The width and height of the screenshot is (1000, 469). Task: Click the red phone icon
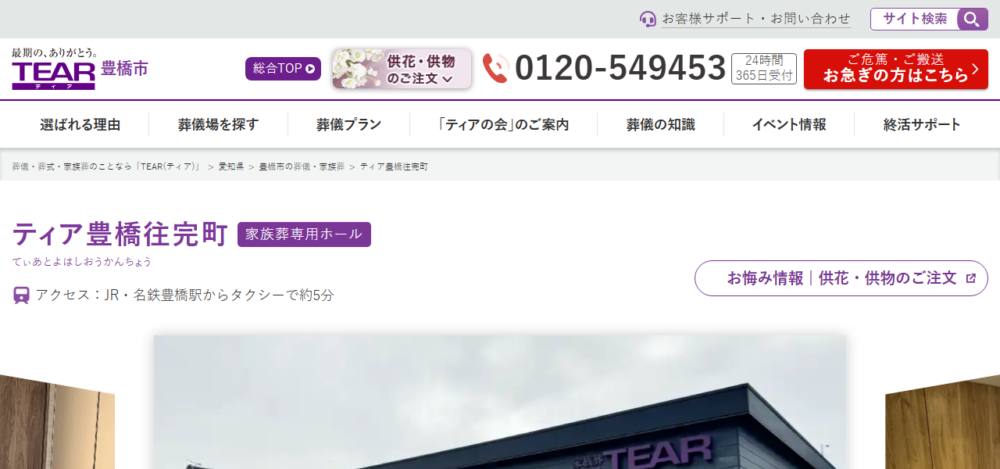click(x=496, y=68)
